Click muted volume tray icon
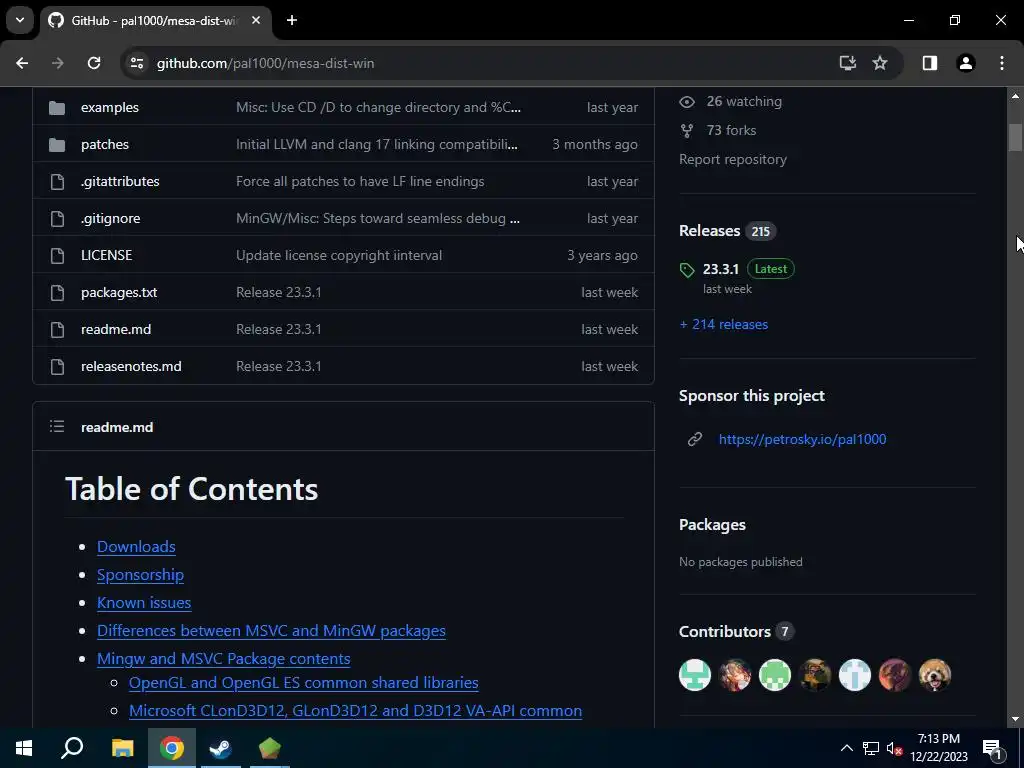Viewport: 1024px width, 768px height. coord(894,748)
